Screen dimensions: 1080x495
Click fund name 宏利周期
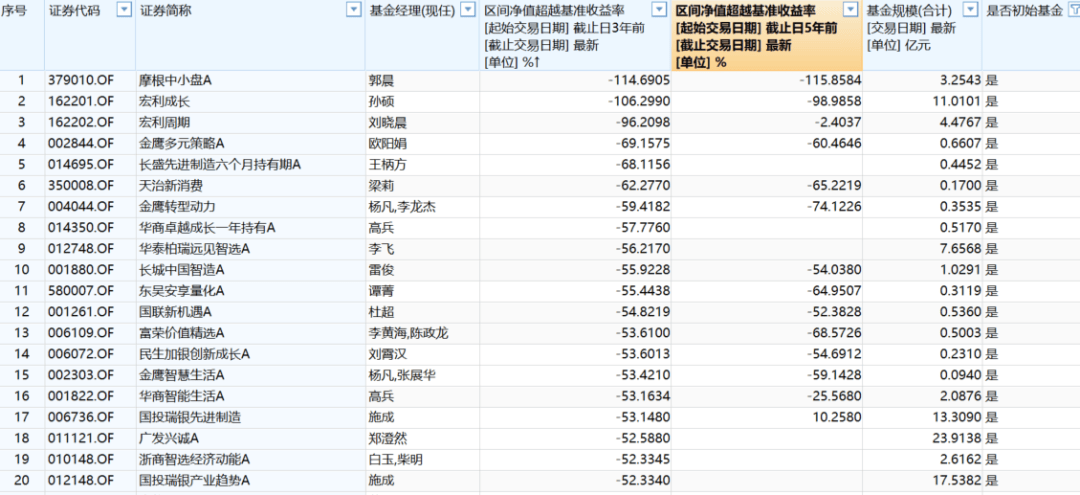tap(164, 123)
